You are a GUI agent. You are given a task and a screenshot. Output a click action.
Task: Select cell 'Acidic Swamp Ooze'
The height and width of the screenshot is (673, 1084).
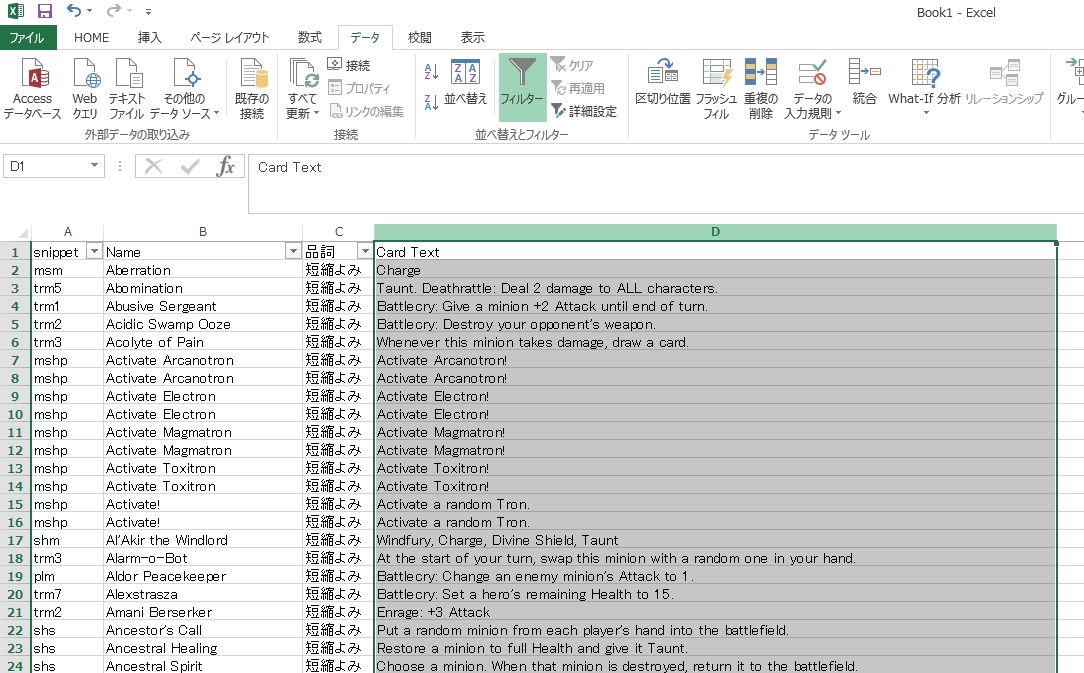click(x=203, y=324)
